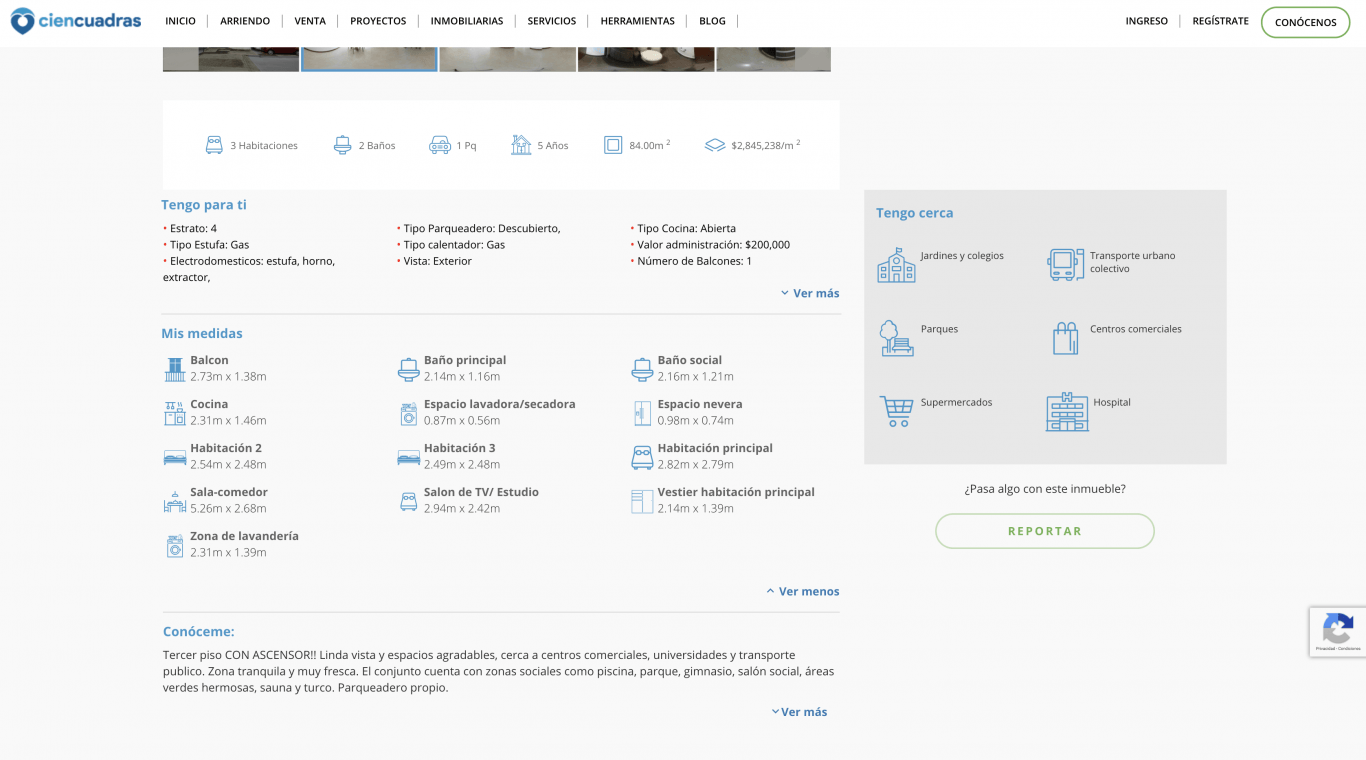The width and height of the screenshot is (1366, 760).
Task: Click the school icon for Jardines y colegios
Action: [896, 265]
